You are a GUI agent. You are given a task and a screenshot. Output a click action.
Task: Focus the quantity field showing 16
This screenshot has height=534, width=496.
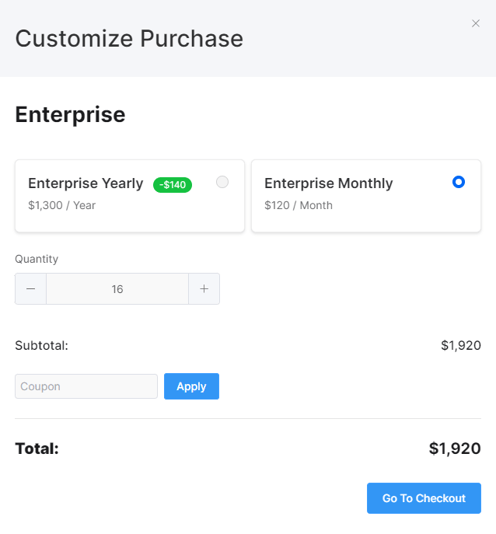[x=118, y=289]
